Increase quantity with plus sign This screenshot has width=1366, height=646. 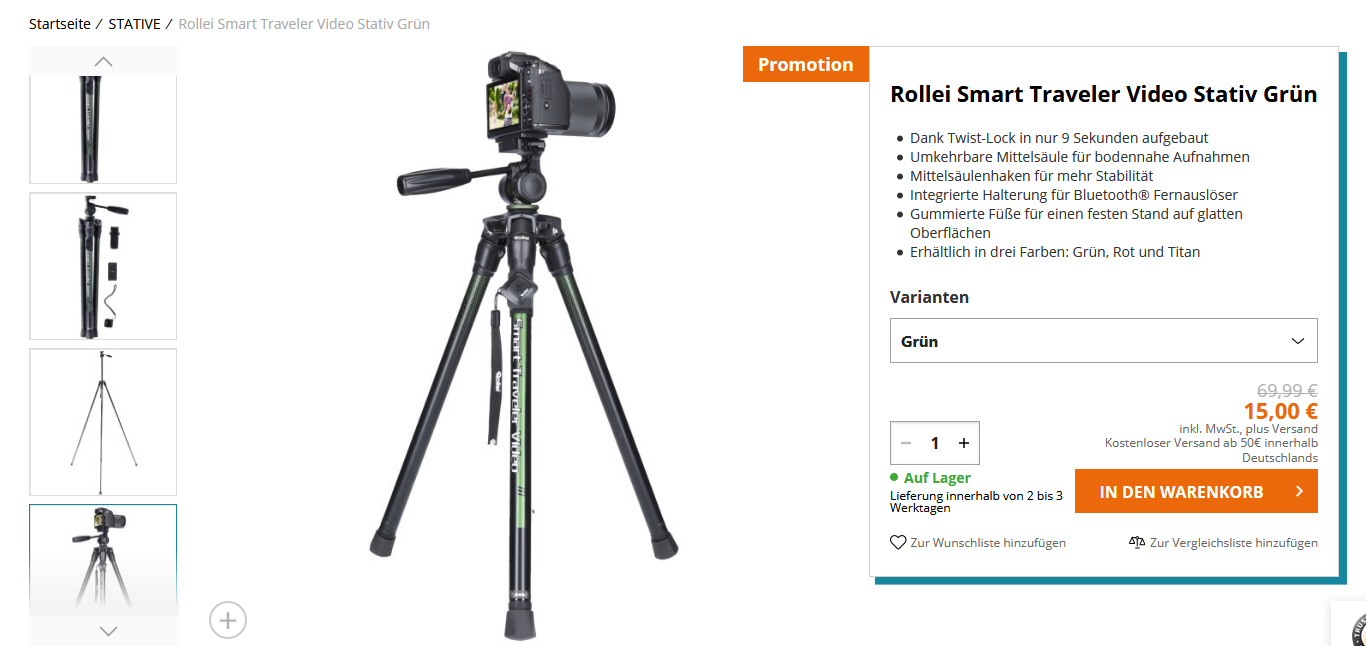[x=964, y=443]
